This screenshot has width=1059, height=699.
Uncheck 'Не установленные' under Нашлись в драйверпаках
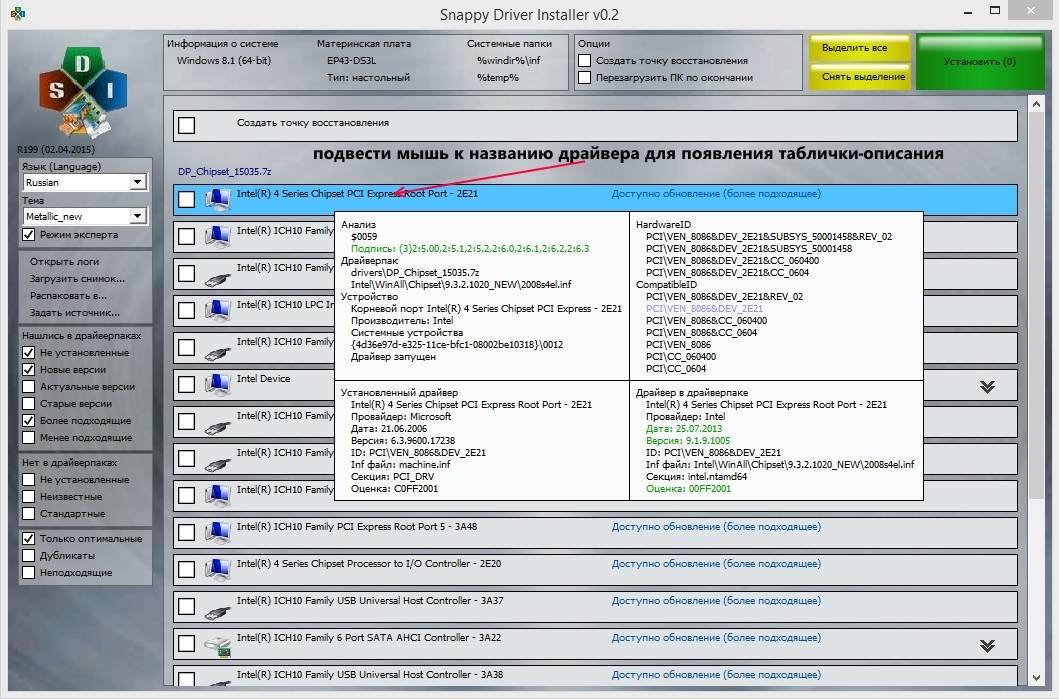(28, 353)
